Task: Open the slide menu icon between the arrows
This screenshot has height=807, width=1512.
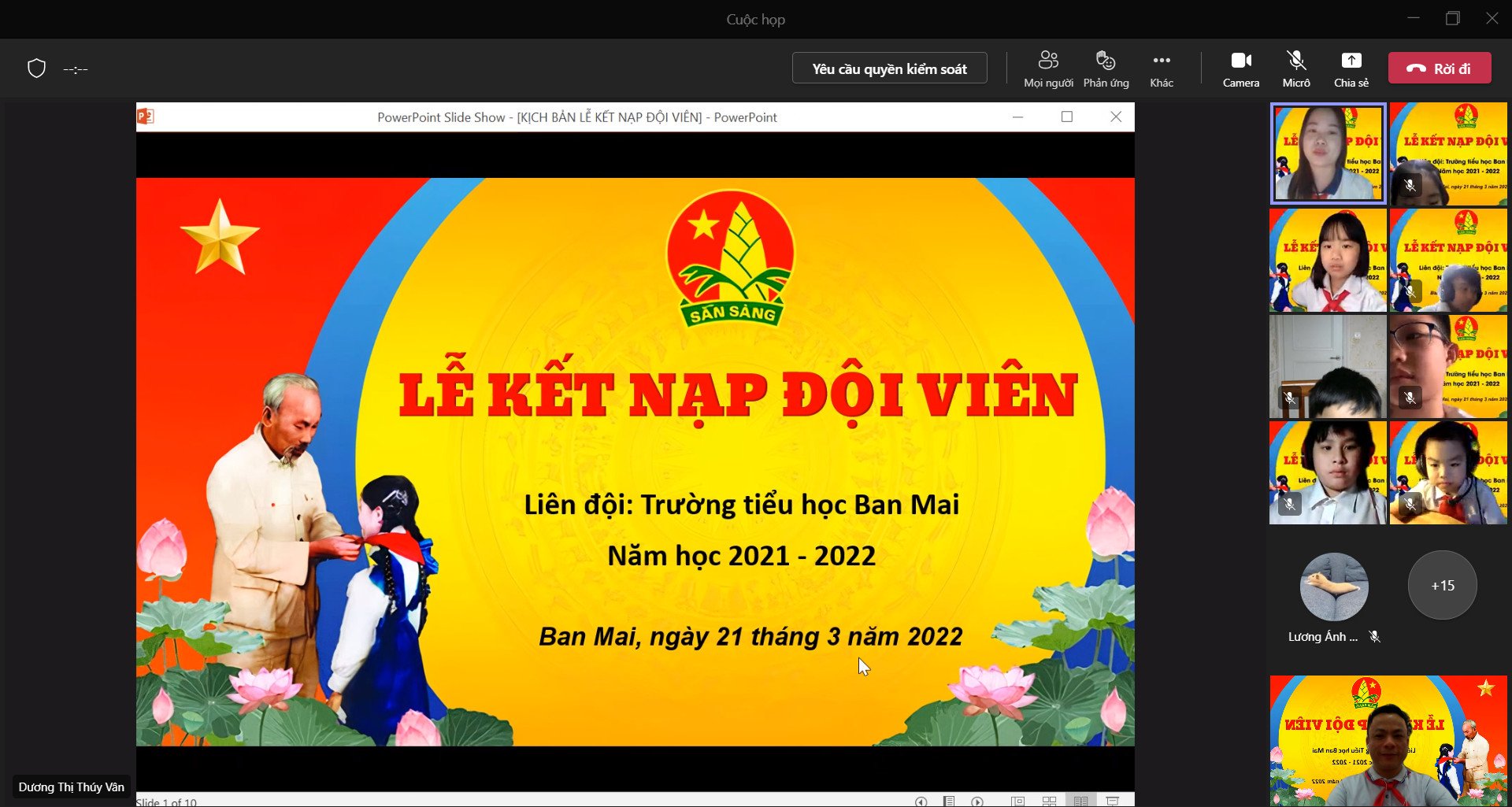Action: tap(949, 801)
